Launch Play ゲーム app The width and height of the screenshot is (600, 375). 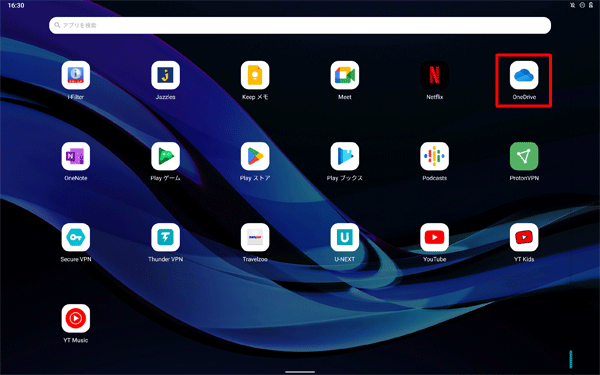click(x=165, y=156)
